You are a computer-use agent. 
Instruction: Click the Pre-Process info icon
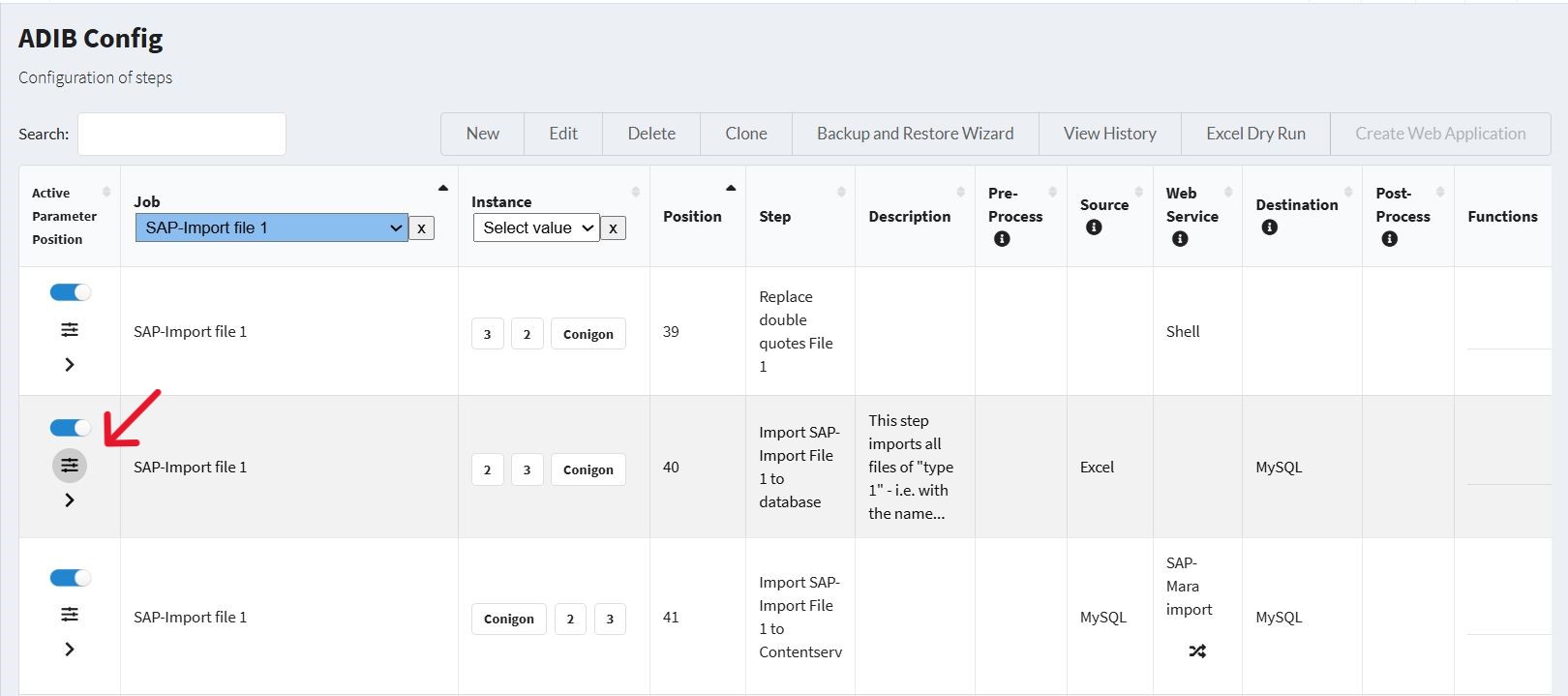[x=1002, y=239]
